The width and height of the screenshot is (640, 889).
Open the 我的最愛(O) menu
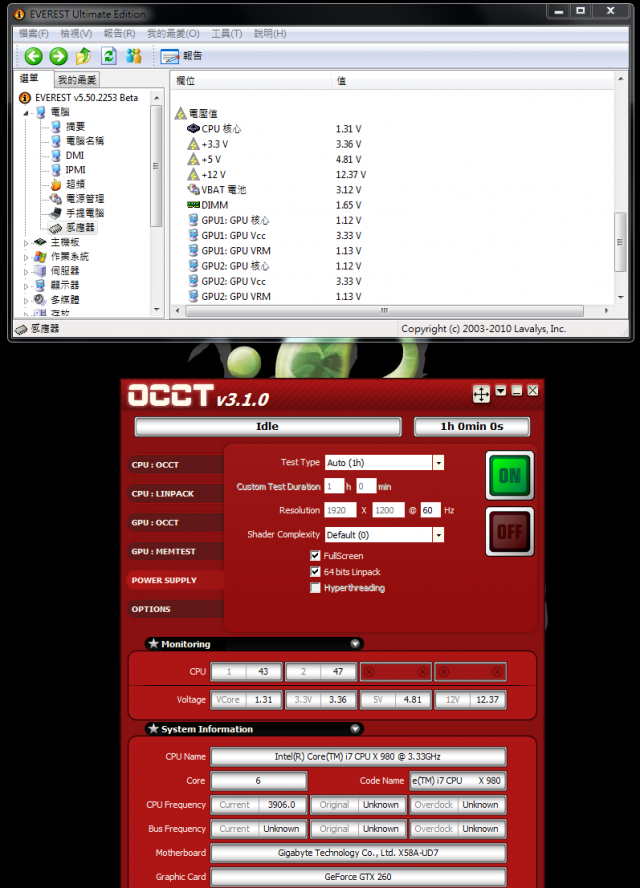(x=173, y=33)
